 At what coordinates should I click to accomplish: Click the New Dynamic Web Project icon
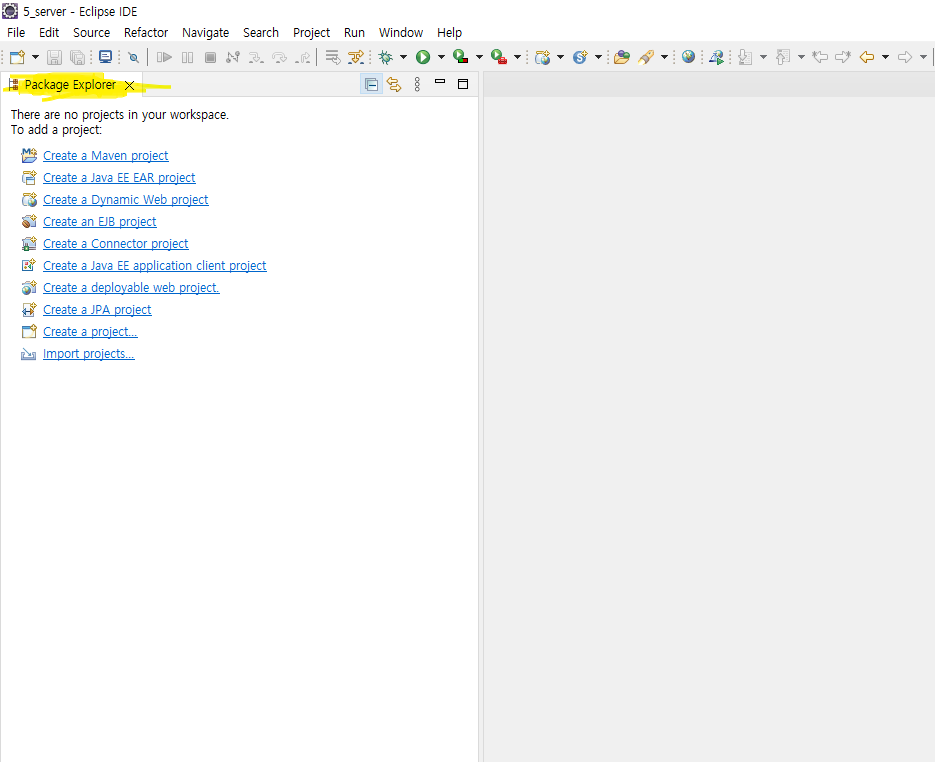(x=542, y=57)
